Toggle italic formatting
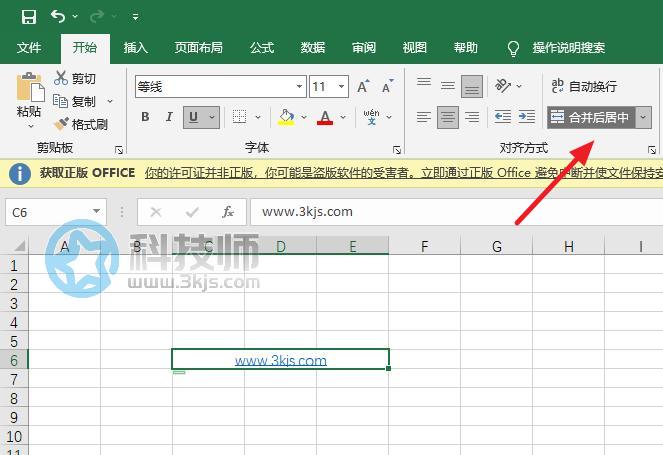 pyautogui.click(x=169, y=117)
